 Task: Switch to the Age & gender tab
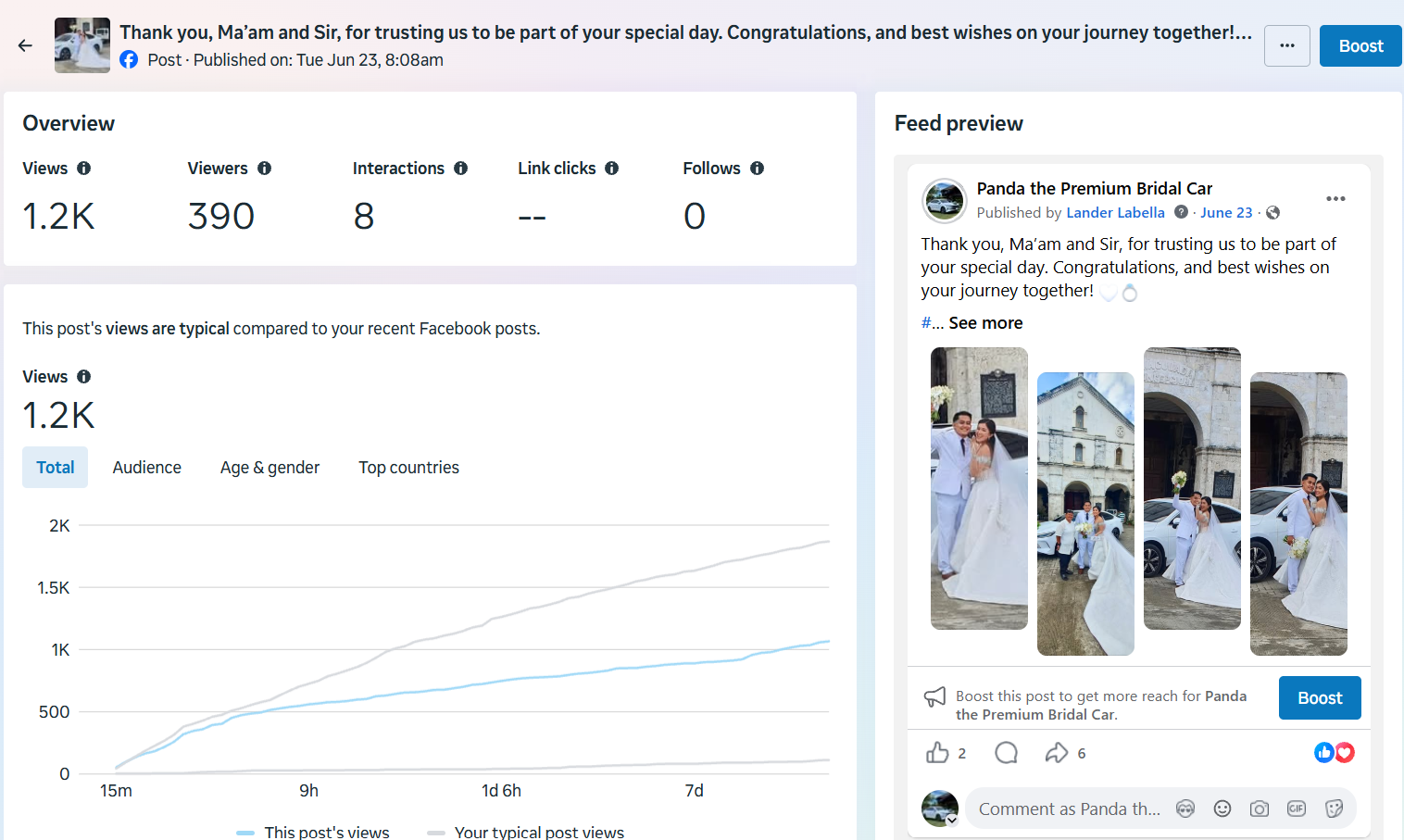pos(270,468)
